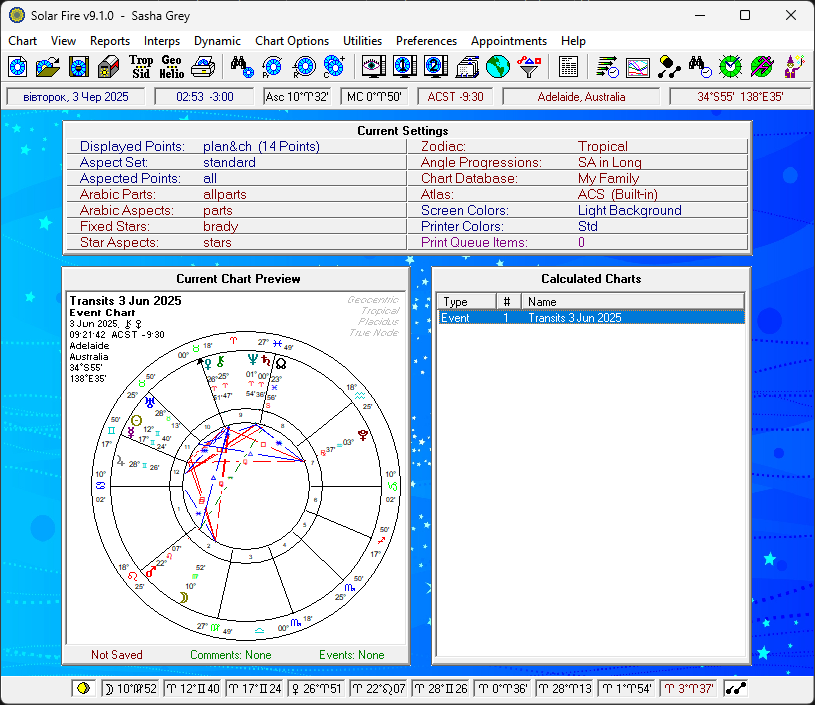Click the Ascendant value box
The width and height of the screenshot is (815, 705).
tap(297, 97)
